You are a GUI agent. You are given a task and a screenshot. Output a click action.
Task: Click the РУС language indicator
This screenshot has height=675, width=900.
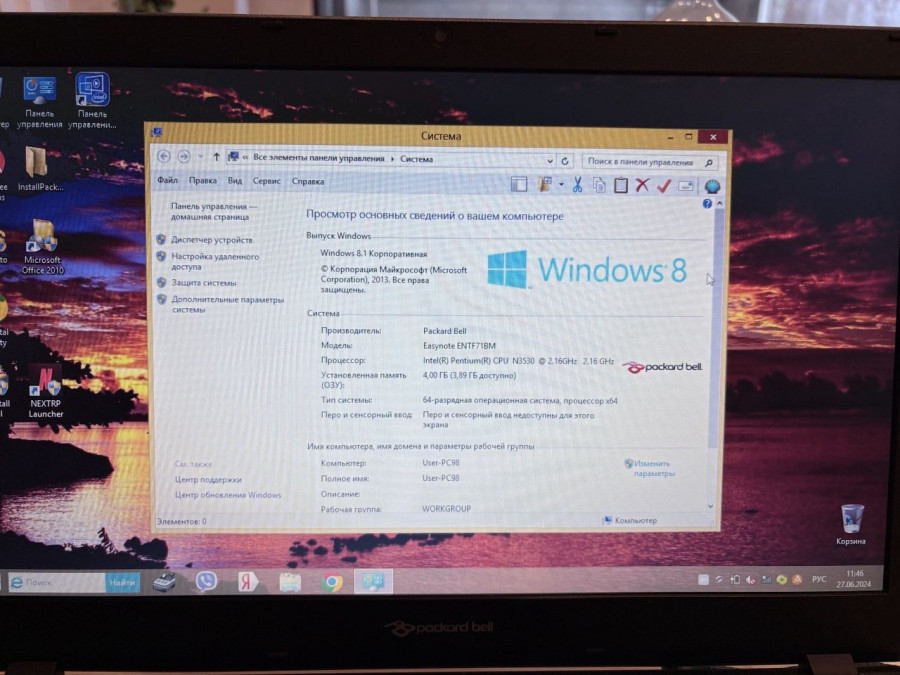(819, 579)
